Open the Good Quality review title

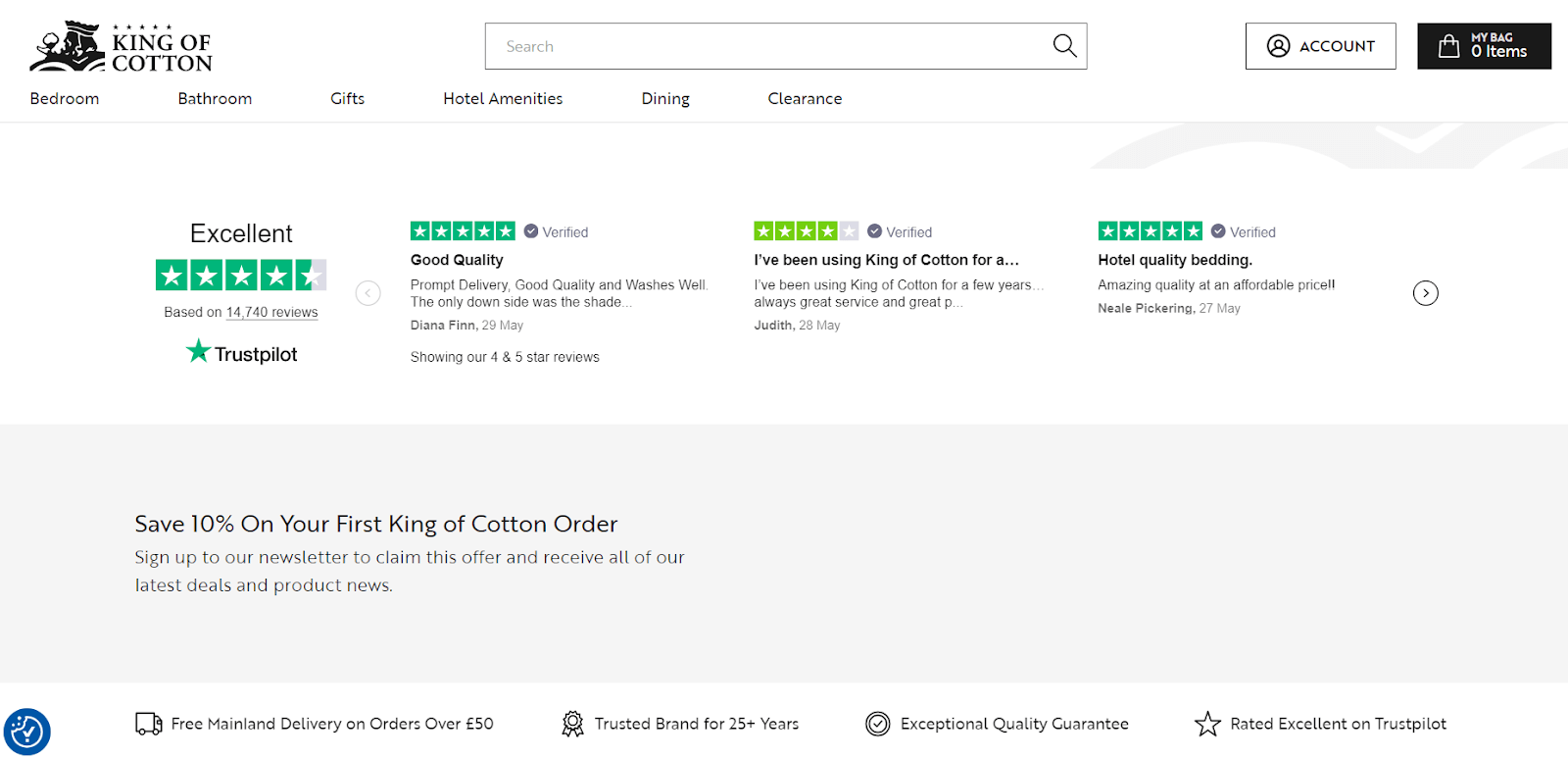[x=457, y=260]
